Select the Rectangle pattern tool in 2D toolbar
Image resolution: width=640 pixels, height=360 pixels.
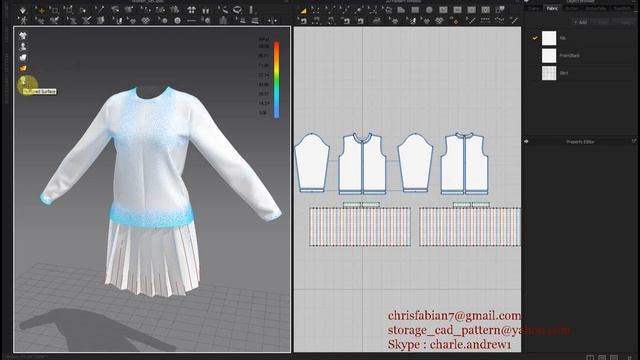[415, 10]
